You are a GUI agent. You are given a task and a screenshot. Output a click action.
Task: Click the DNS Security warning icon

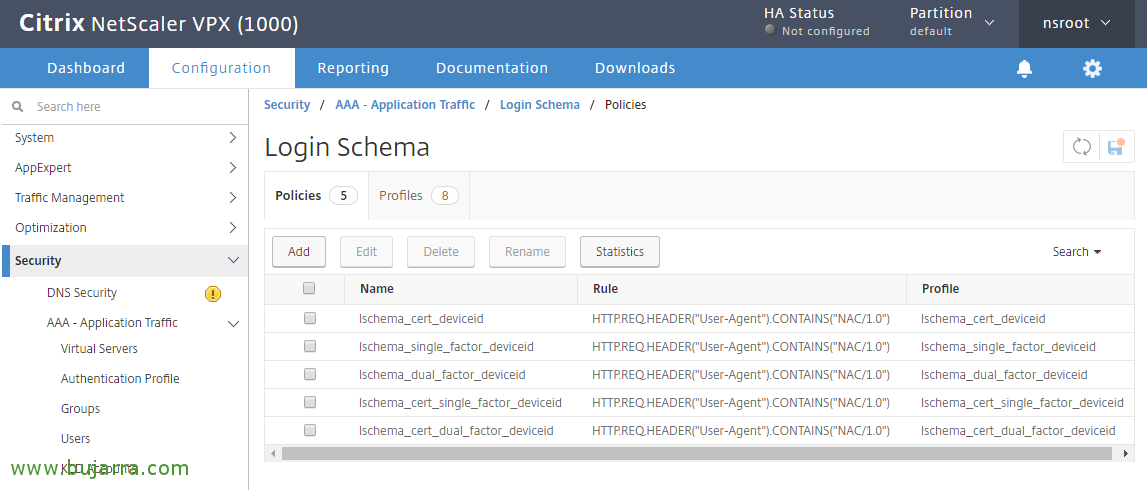coord(213,294)
